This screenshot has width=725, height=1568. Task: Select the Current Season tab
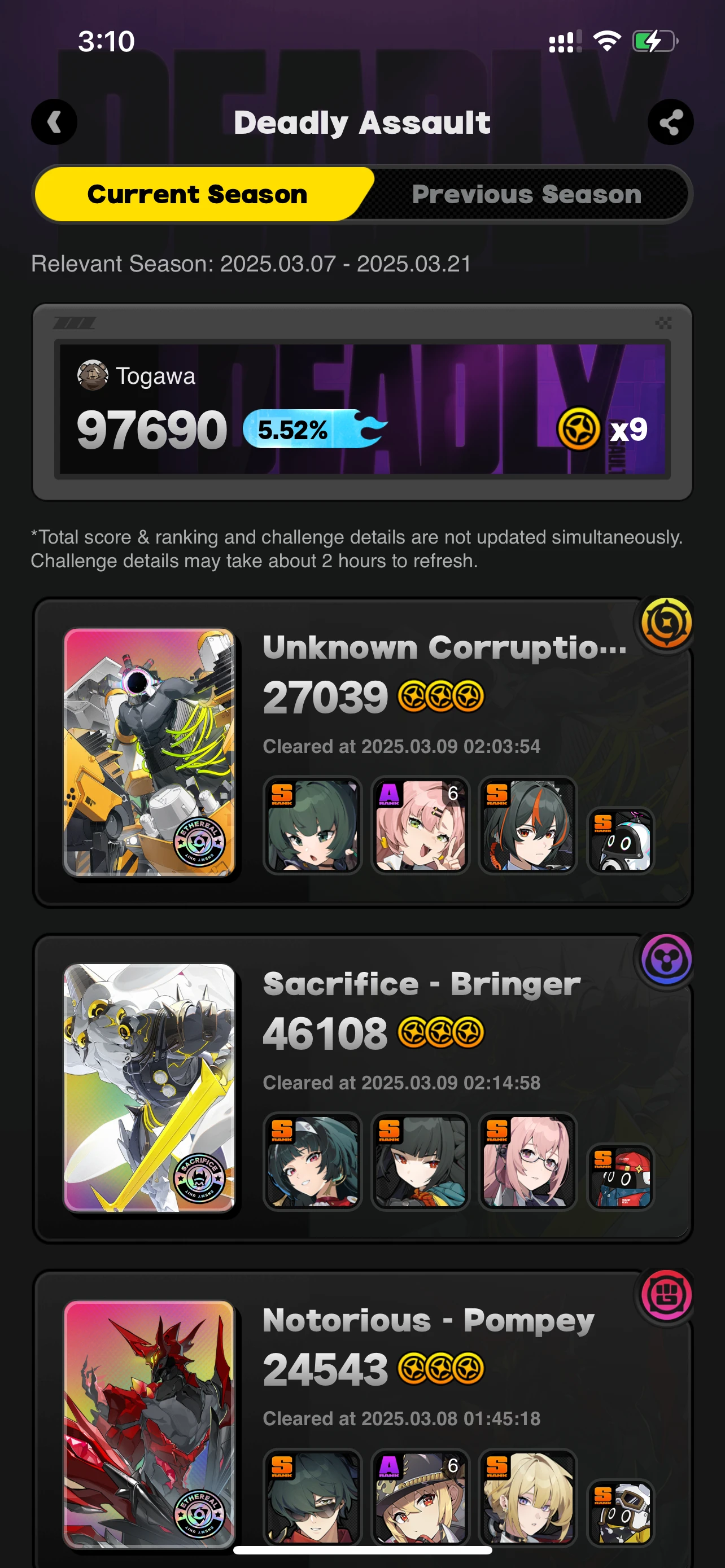(x=198, y=194)
